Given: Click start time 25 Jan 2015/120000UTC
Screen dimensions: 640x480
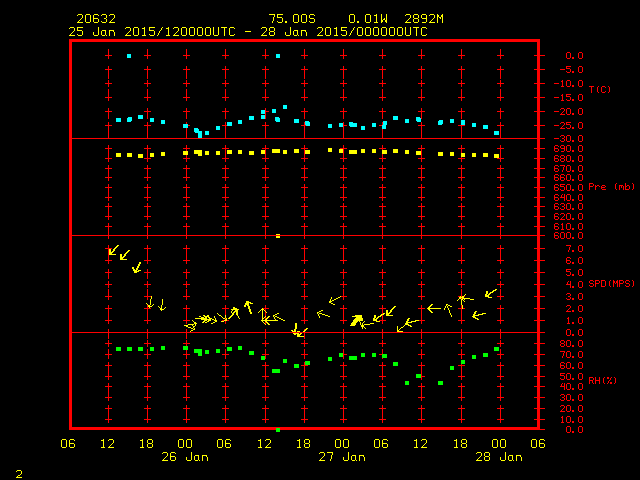Looking at the screenshot, I should (x=152, y=32).
